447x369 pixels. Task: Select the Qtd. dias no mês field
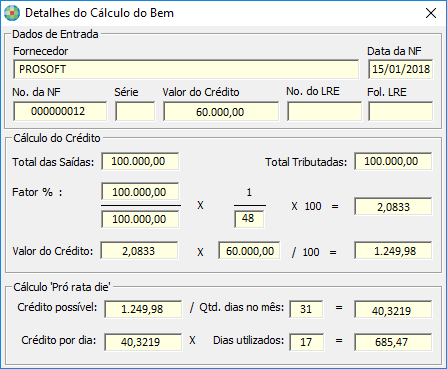click(306, 309)
